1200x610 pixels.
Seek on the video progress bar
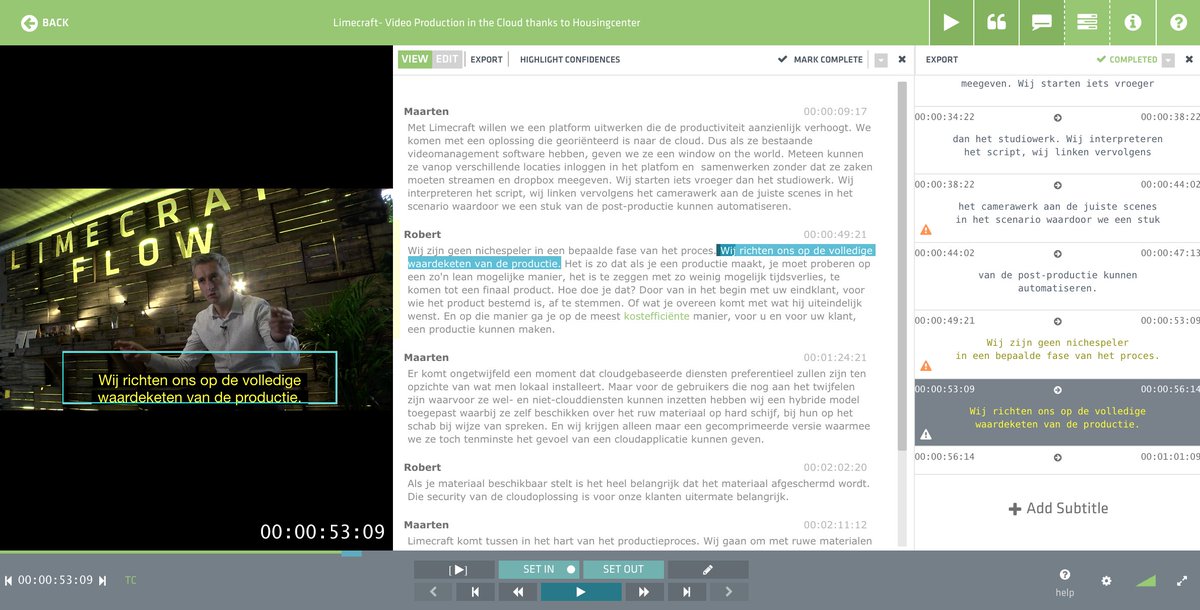[196, 553]
